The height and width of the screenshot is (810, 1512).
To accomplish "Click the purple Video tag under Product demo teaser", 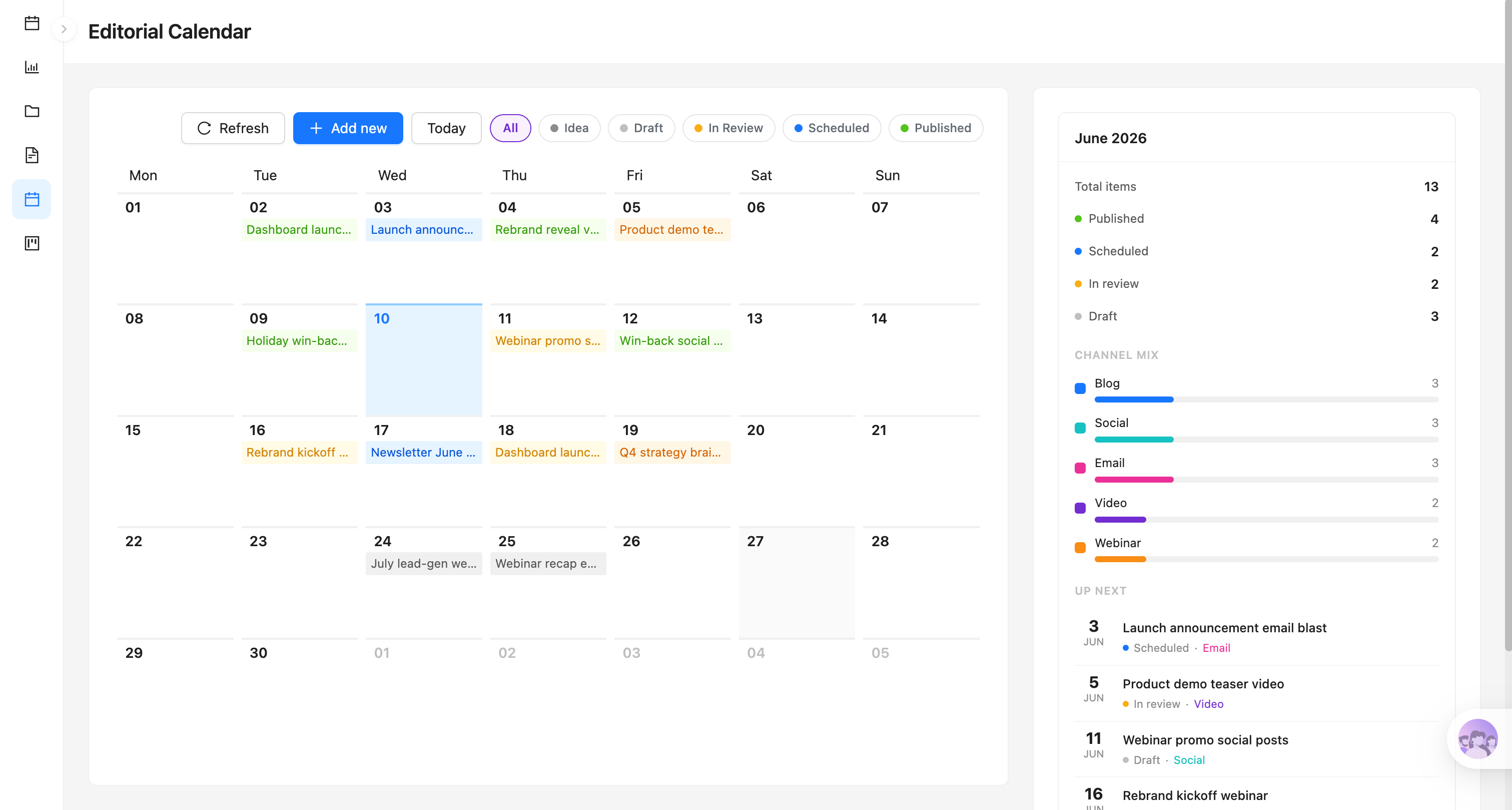I will (1208, 704).
